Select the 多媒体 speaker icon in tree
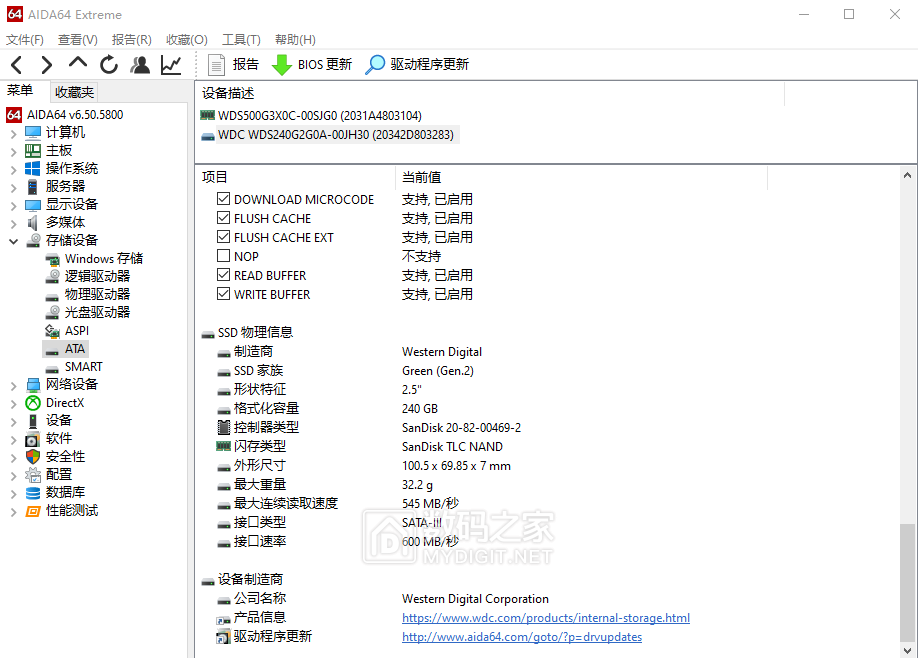The width and height of the screenshot is (918, 658). tap(33, 222)
